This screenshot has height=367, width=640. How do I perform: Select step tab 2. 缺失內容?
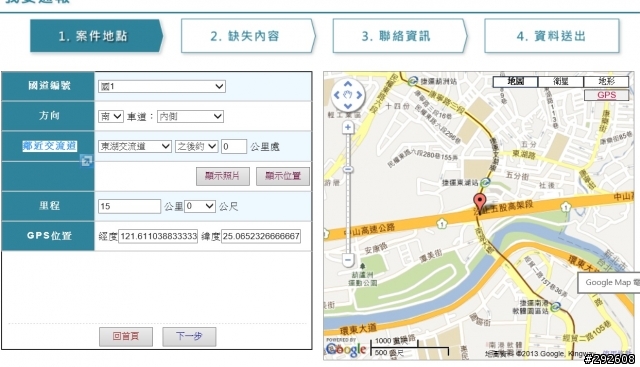(248, 36)
